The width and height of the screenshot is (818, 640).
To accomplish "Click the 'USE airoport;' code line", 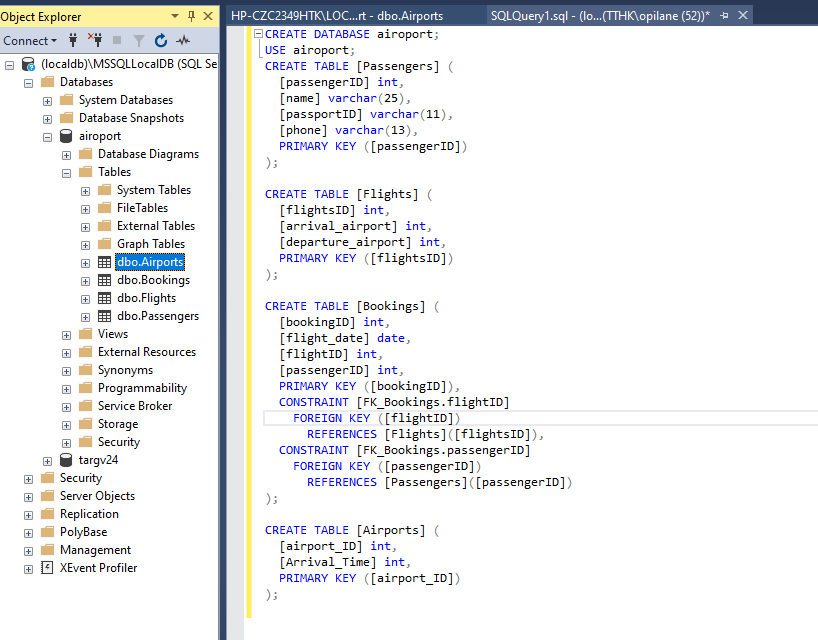I will click(310, 50).
